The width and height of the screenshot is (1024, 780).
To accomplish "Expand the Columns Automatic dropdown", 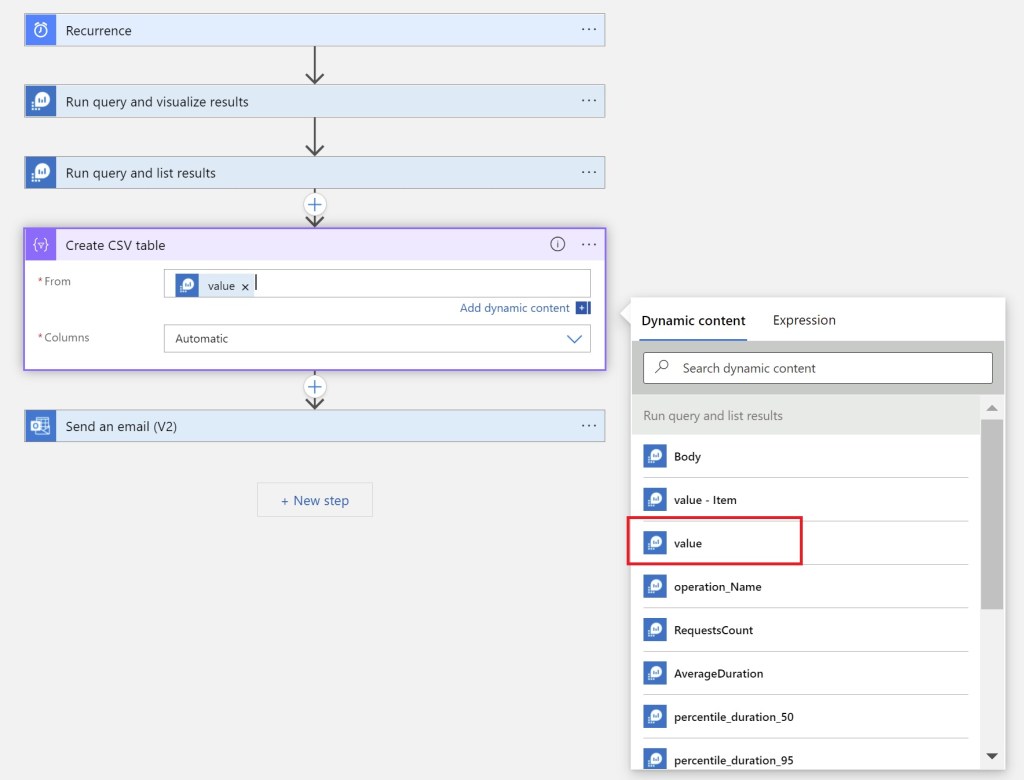I will [574, 339].
